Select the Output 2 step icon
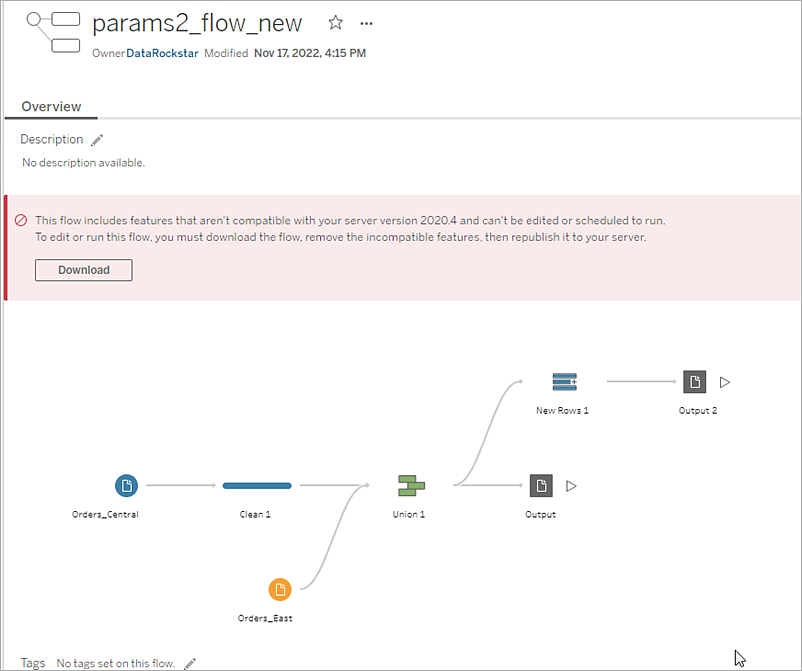802x671 pixels. [x=695, y=382]
